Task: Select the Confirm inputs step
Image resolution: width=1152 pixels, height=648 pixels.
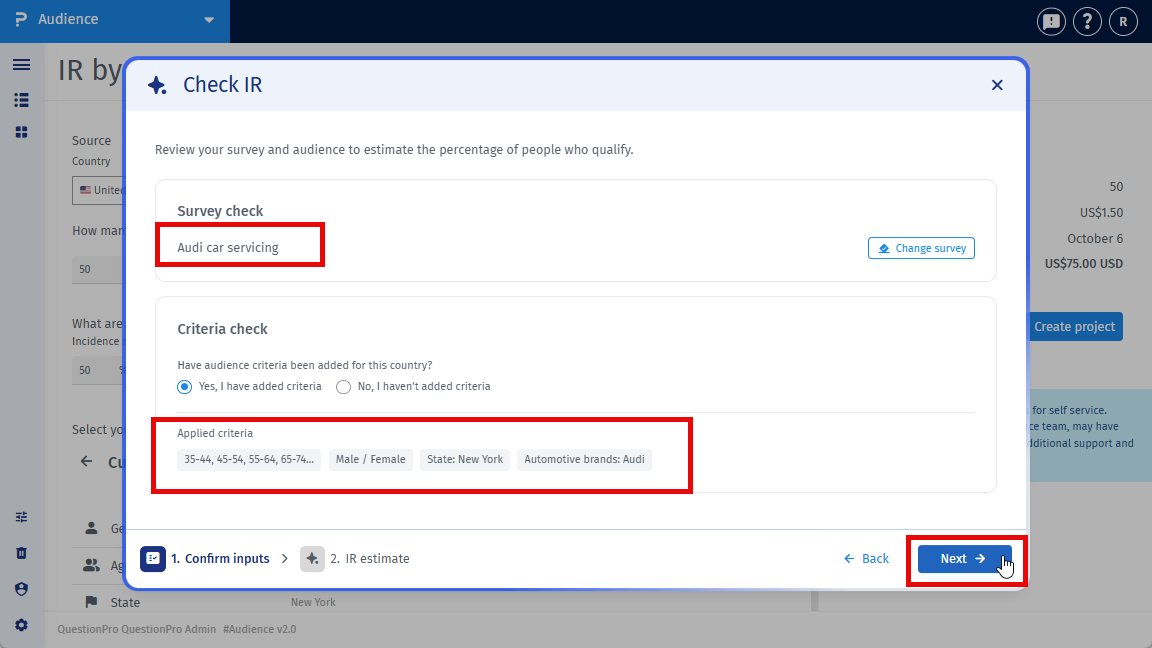Action: (205, 558)
